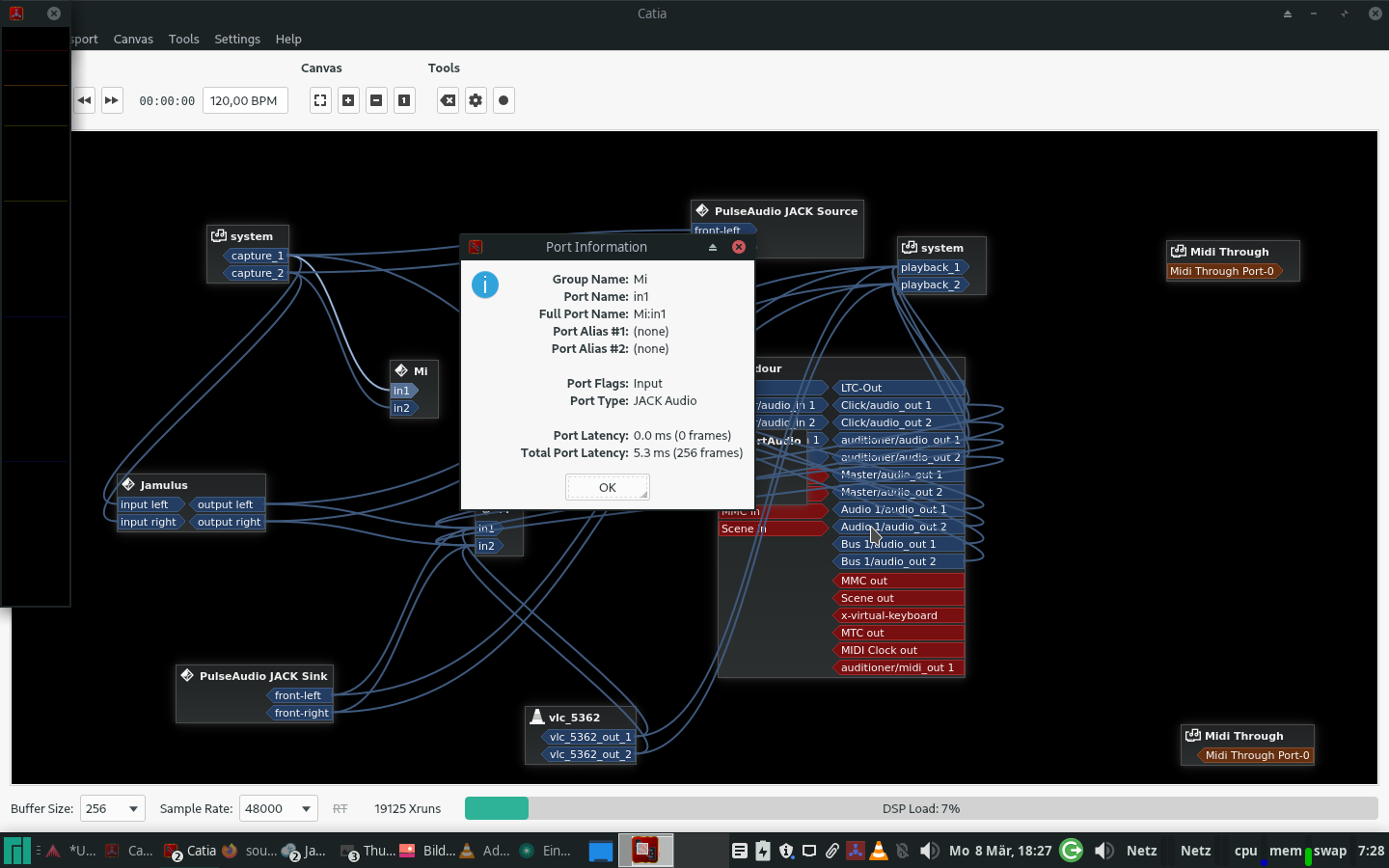Click the render/record circle icon

[504, 100]
